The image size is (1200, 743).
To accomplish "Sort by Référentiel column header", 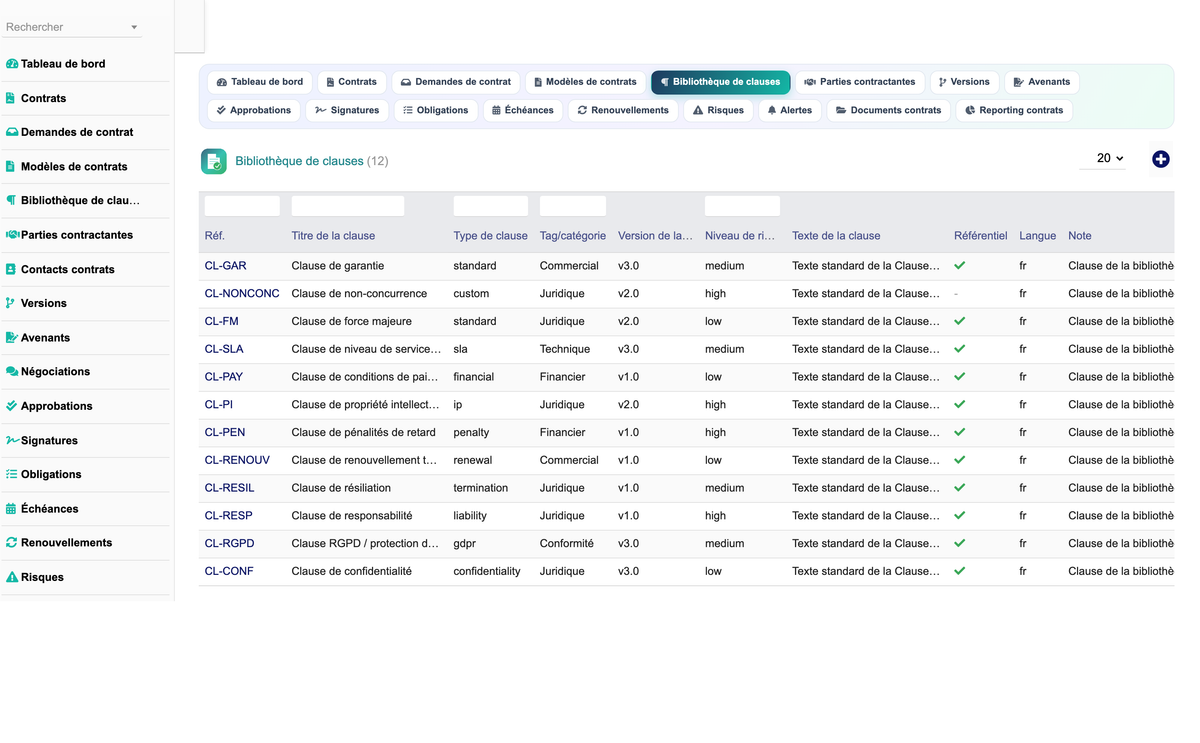I will pos(981,236).
